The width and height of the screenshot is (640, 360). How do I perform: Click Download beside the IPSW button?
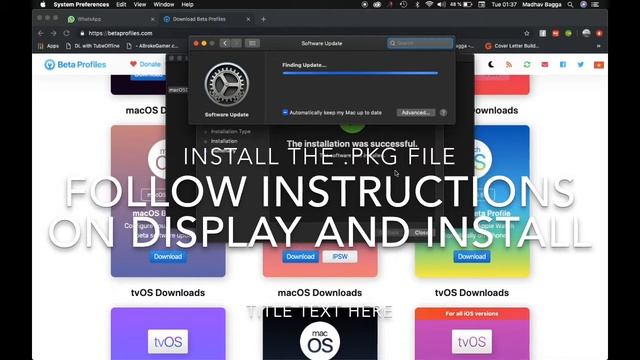[300, 257]
